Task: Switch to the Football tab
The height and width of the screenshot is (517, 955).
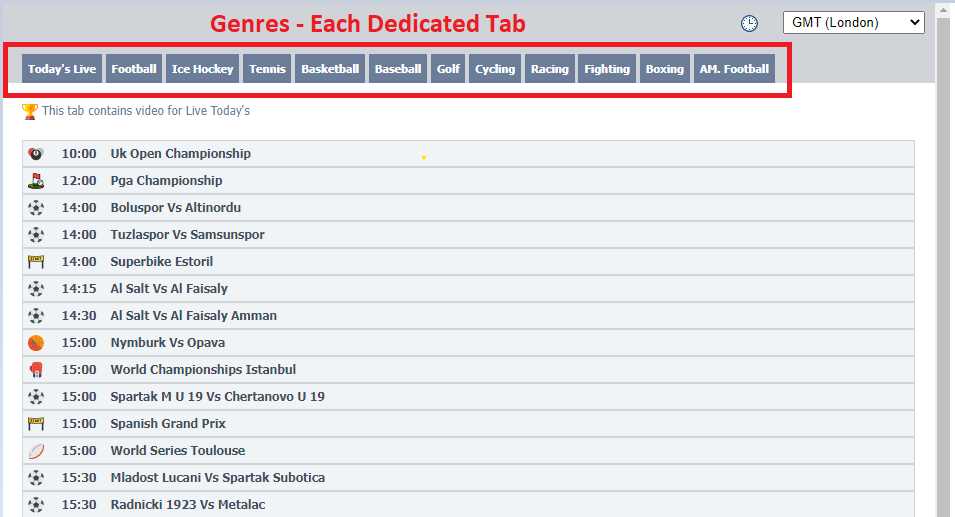Action: pos(134,69)
